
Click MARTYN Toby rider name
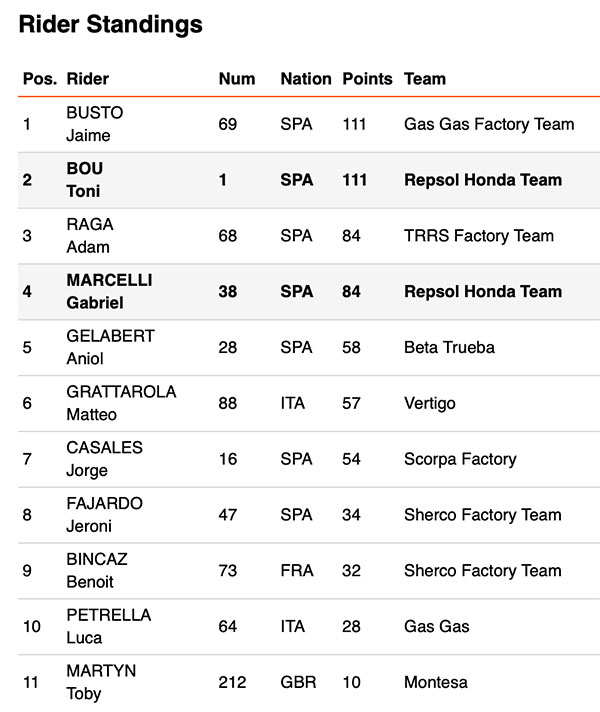[101, 682]
